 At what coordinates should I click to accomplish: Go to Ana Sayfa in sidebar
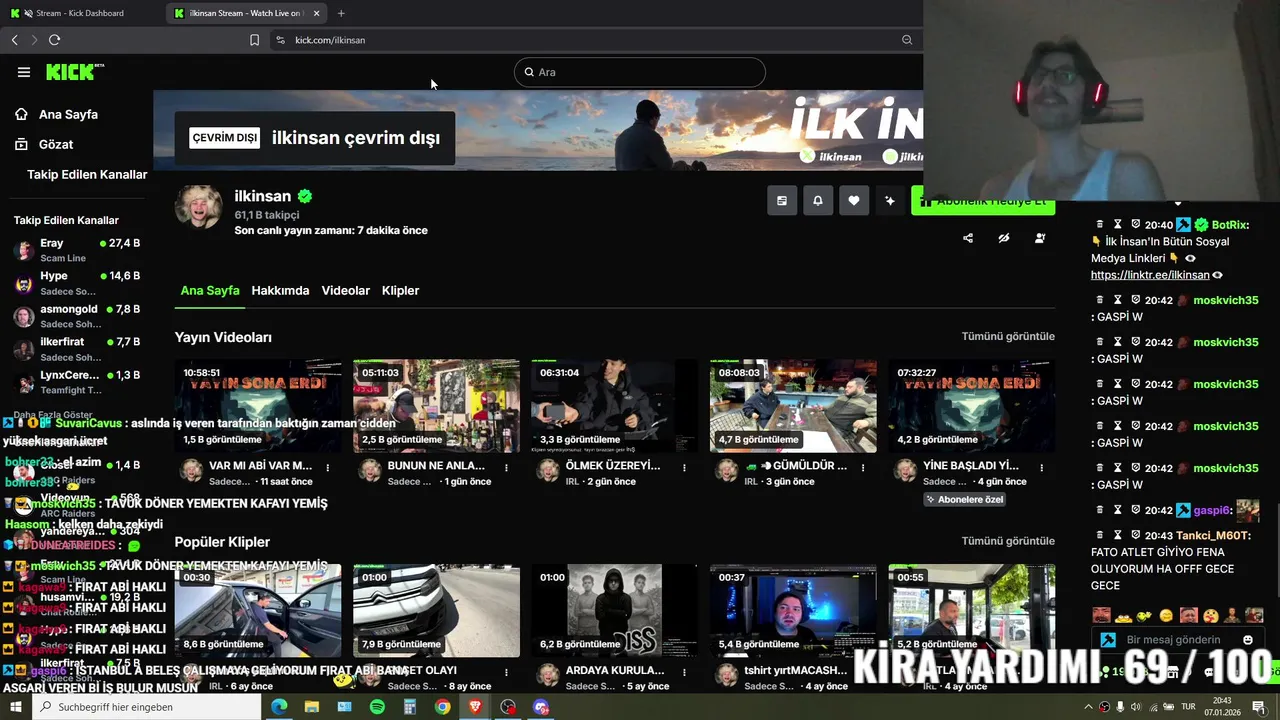coord(68,114)
